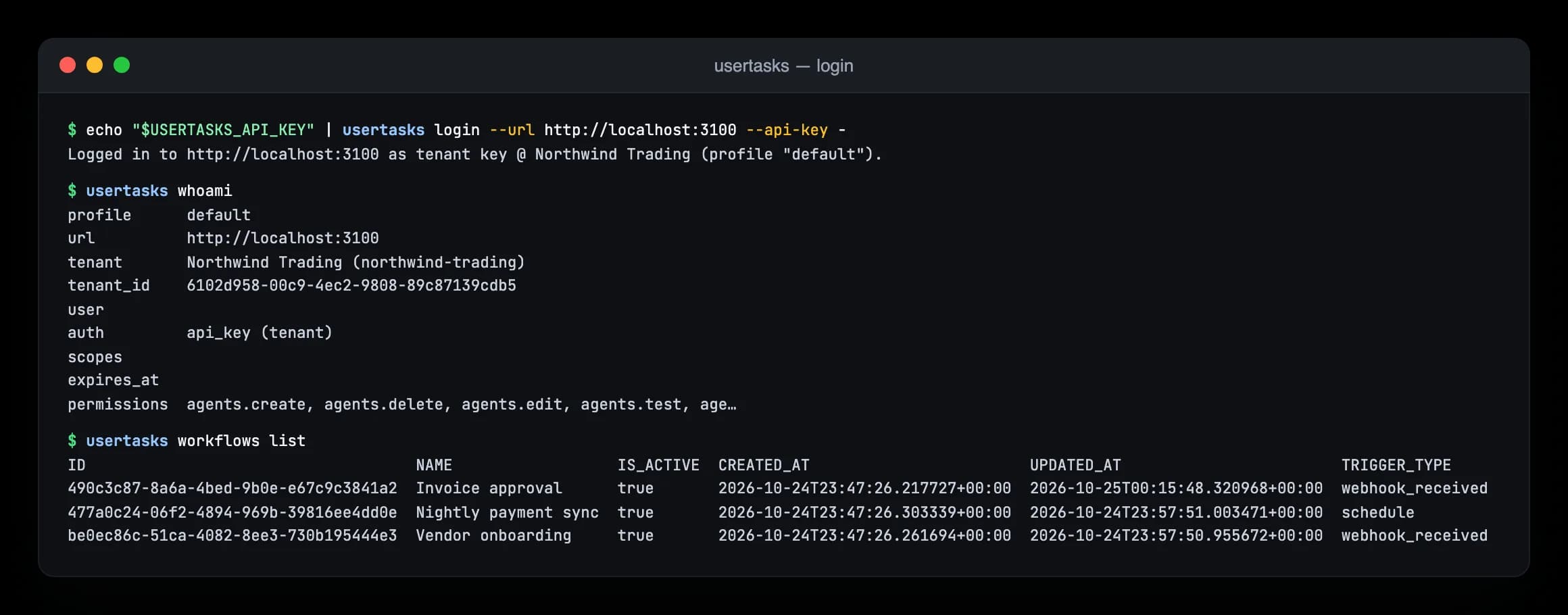
Task: Click the TRIGGER_TYPE column header
Action: [x=1396, y=465]
